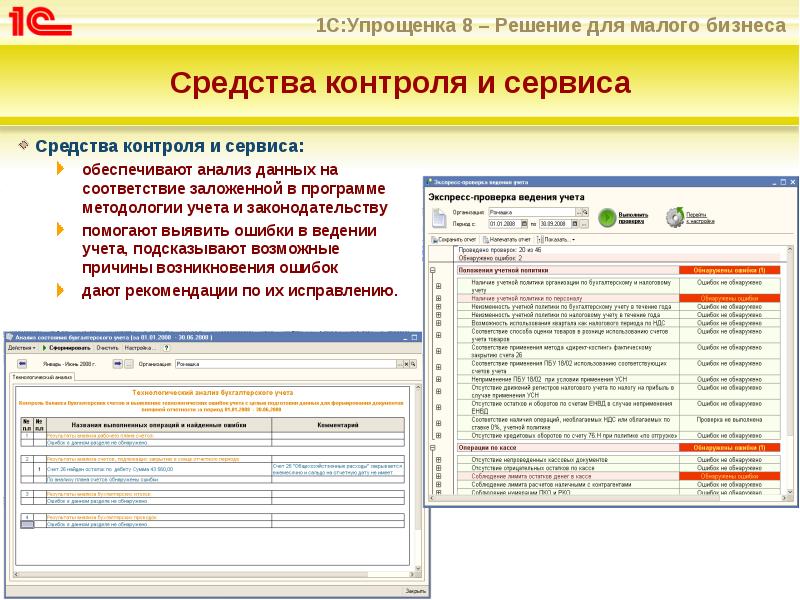
Task: Click the text Проведено проверок: 20 из 46
Action: (499, 250)
